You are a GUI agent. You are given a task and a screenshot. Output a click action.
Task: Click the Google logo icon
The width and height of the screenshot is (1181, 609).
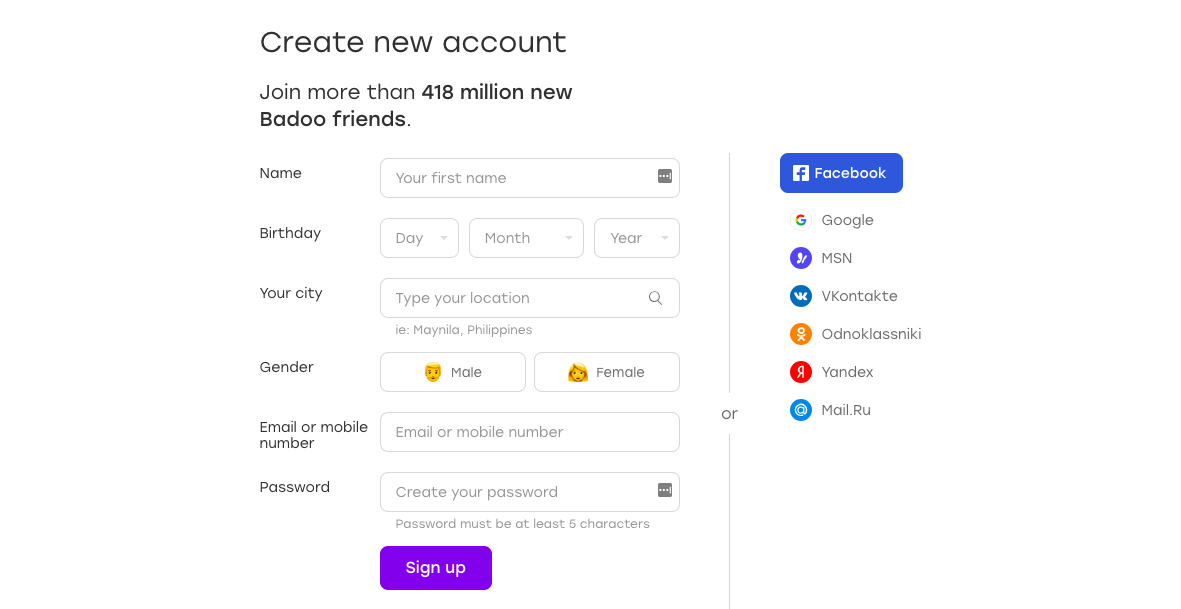[801, 220]
